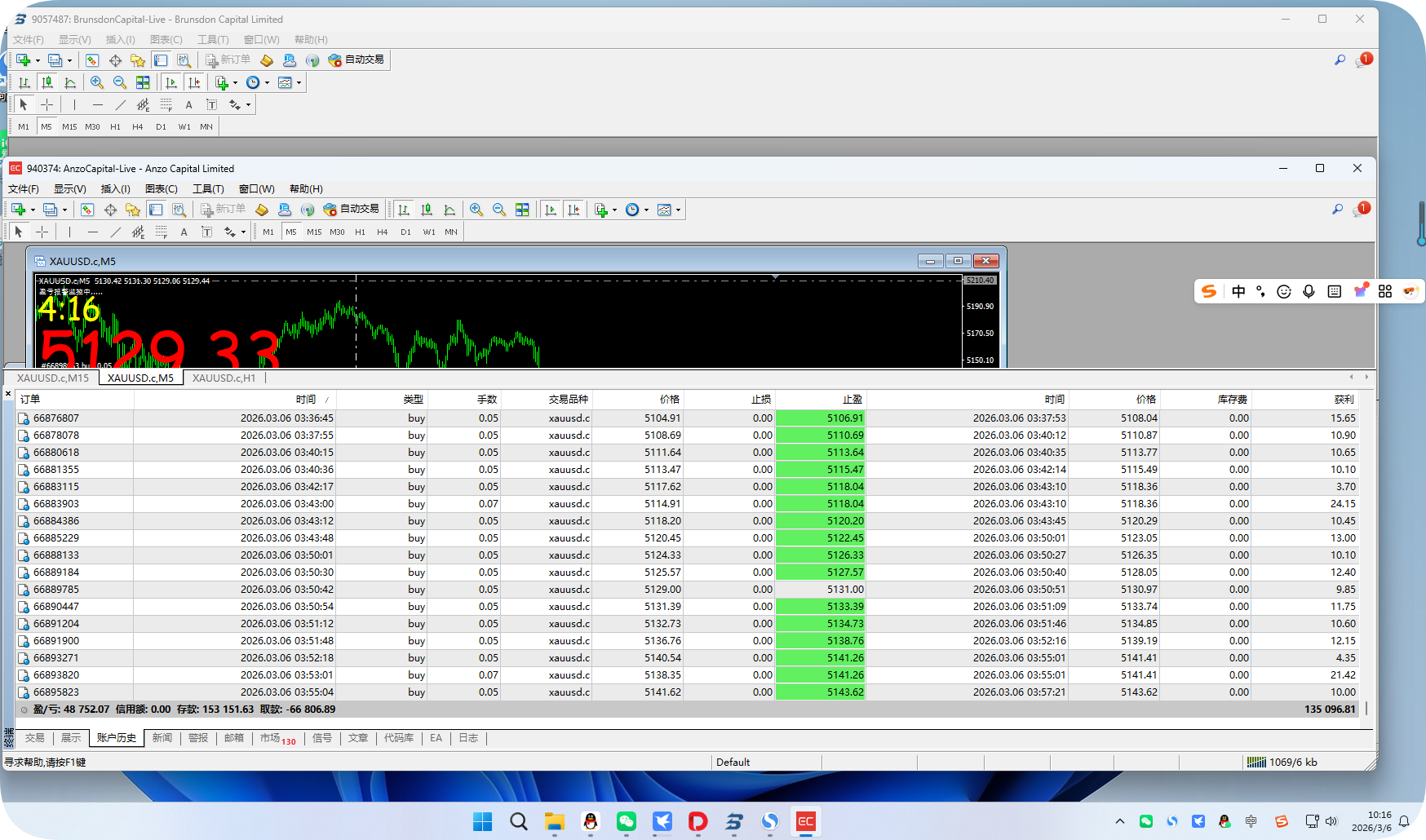This screenshot has height=840, width=1426.
Task: Click zoom in magnifier in Anzo Capital toolbar
Action: point(476,210)
